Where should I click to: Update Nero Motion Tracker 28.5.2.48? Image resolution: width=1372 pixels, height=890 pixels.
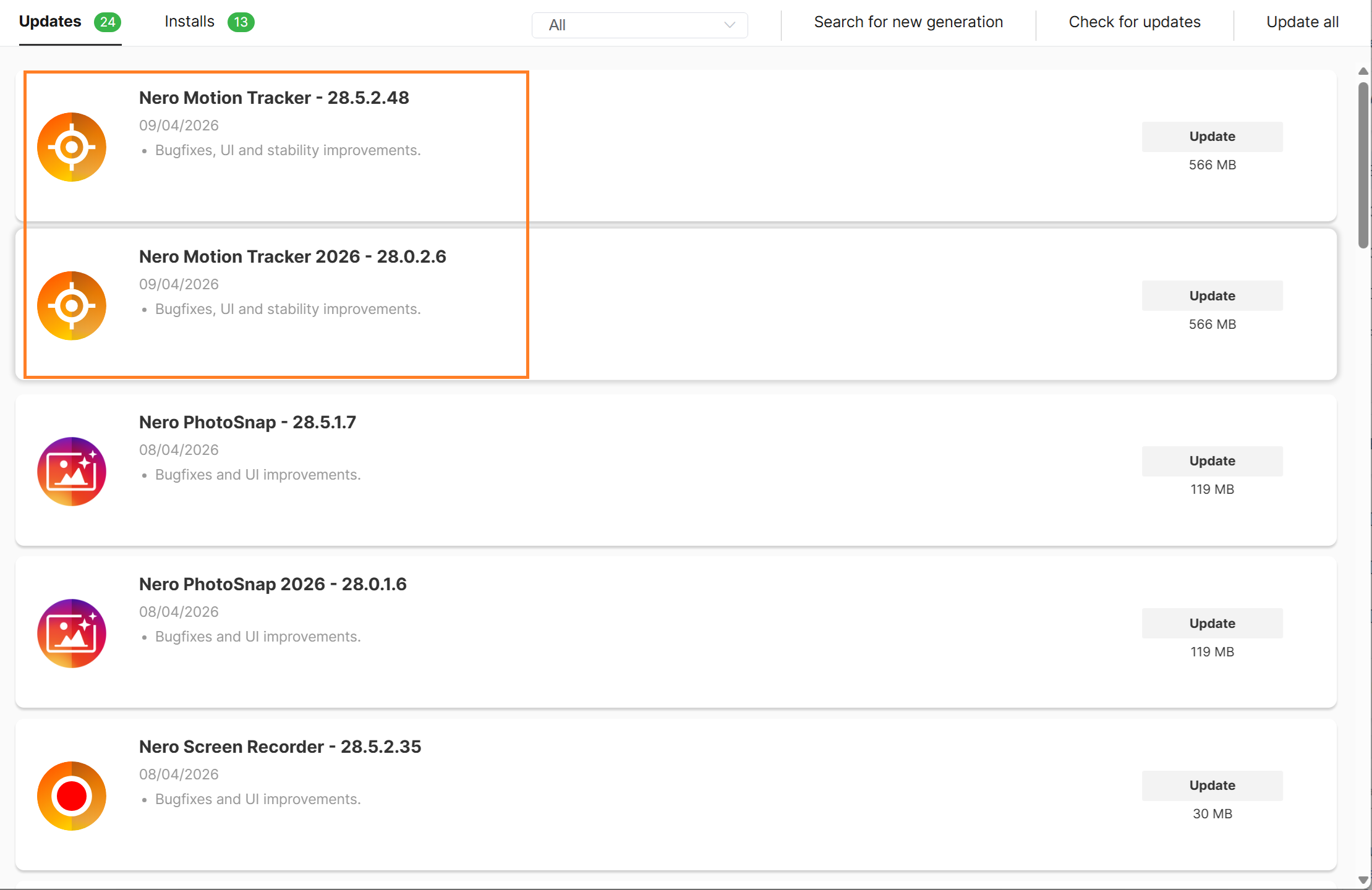(x=1212, y=137)
